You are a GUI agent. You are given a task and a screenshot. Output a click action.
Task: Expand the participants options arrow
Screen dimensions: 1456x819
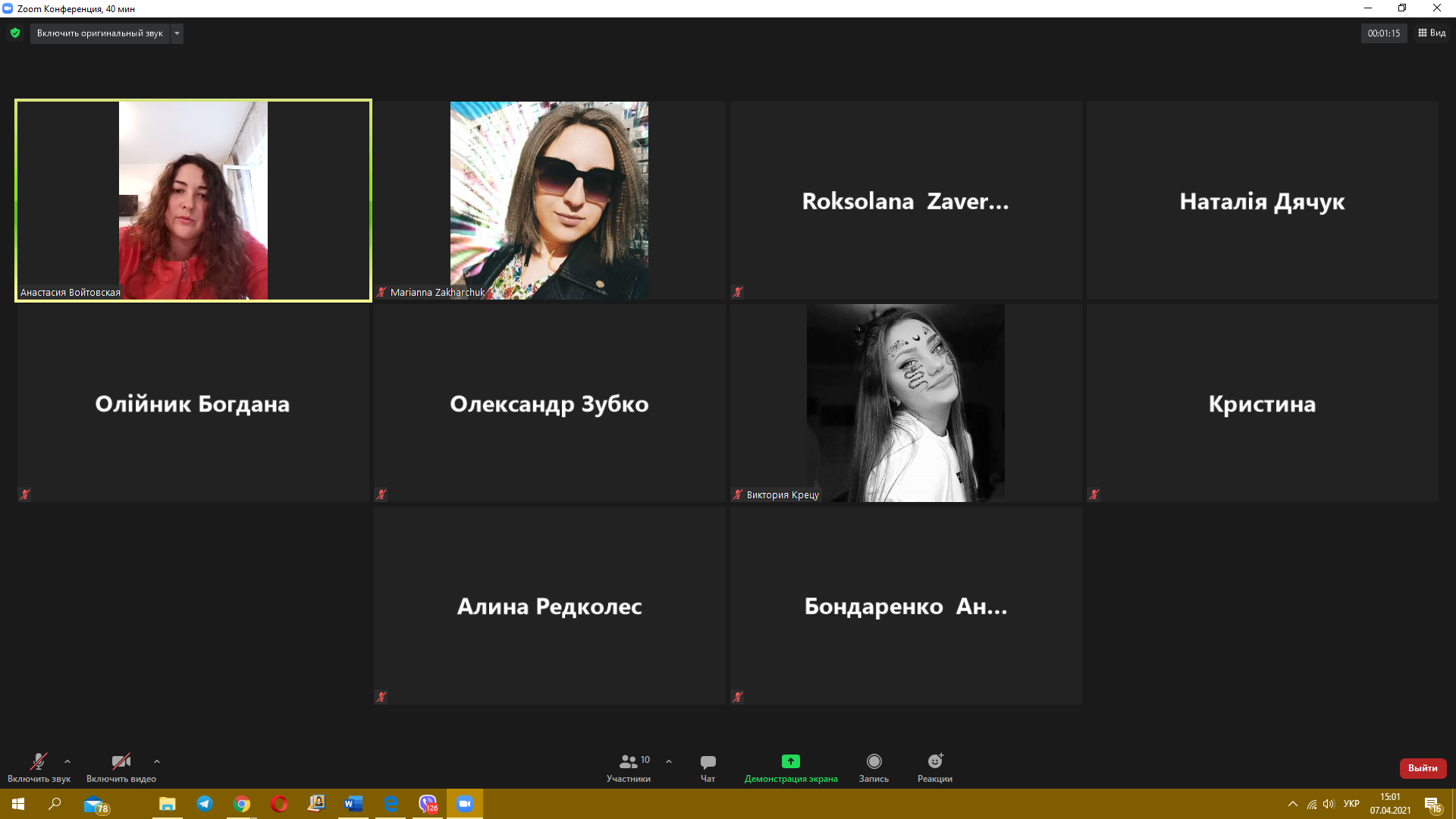pyautogui.click(x=669, y=761)
